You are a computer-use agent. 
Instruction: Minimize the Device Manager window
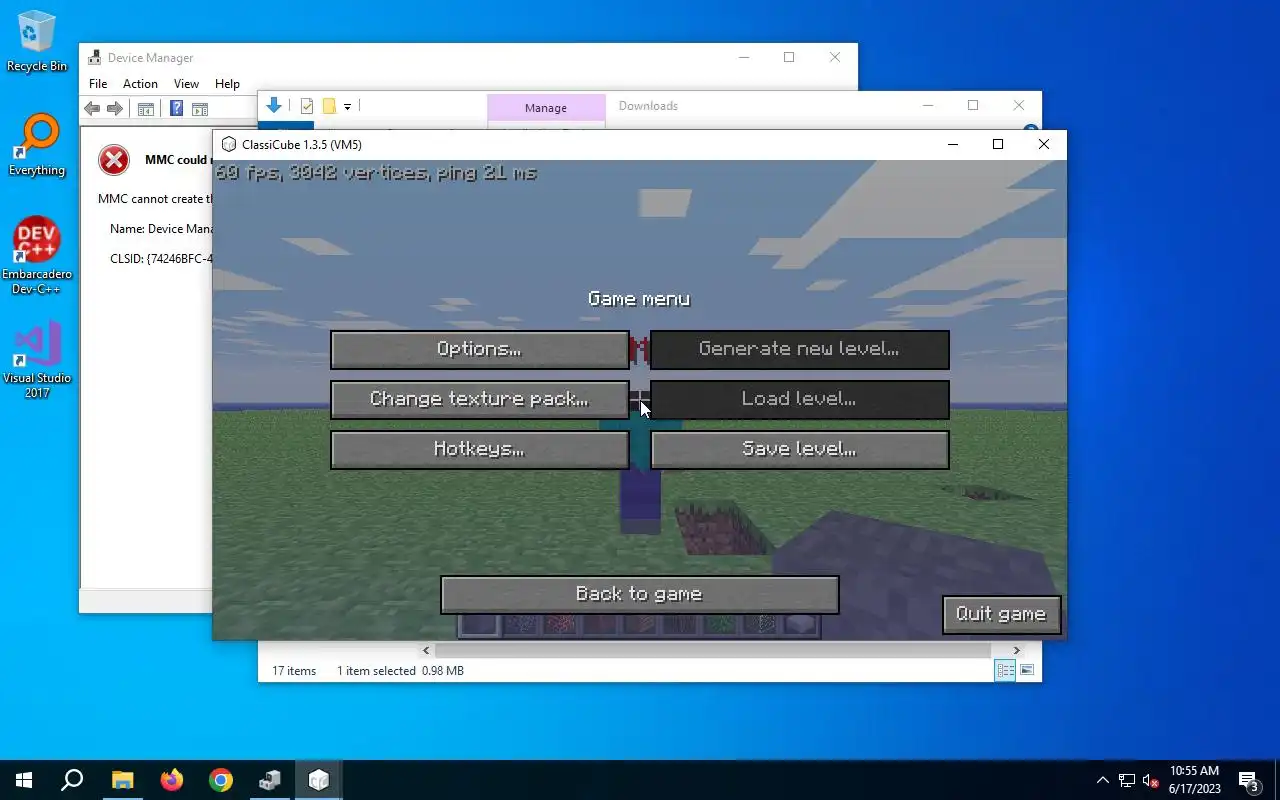pyautogui.click(x=743, y=58)
